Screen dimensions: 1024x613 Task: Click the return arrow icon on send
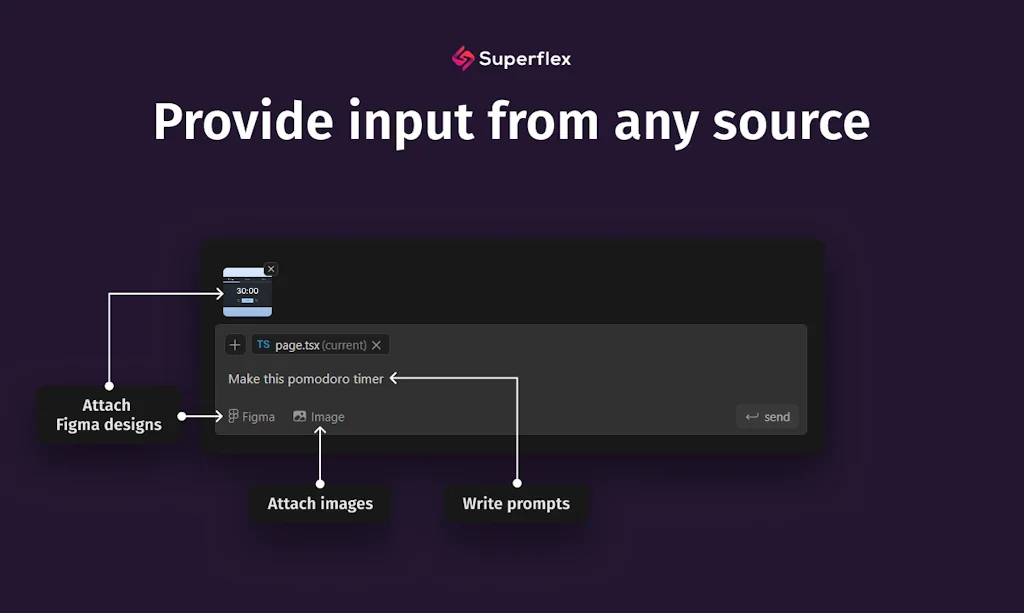click(751, 416)
